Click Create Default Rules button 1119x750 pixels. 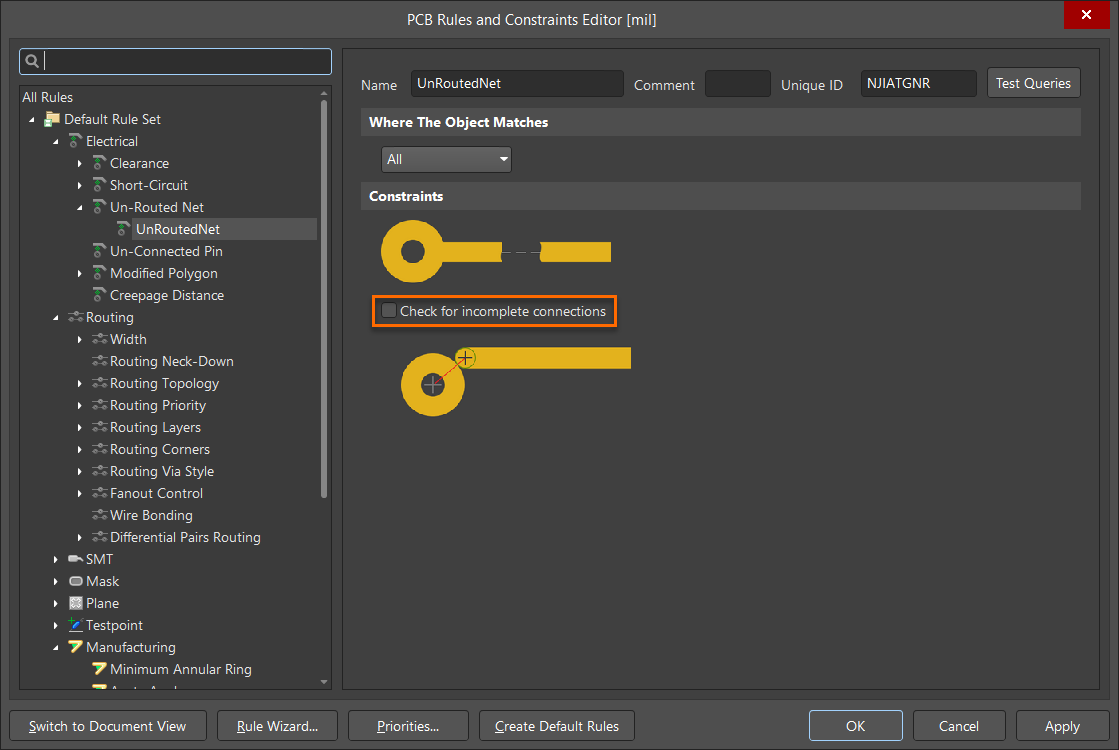[557, 726]
